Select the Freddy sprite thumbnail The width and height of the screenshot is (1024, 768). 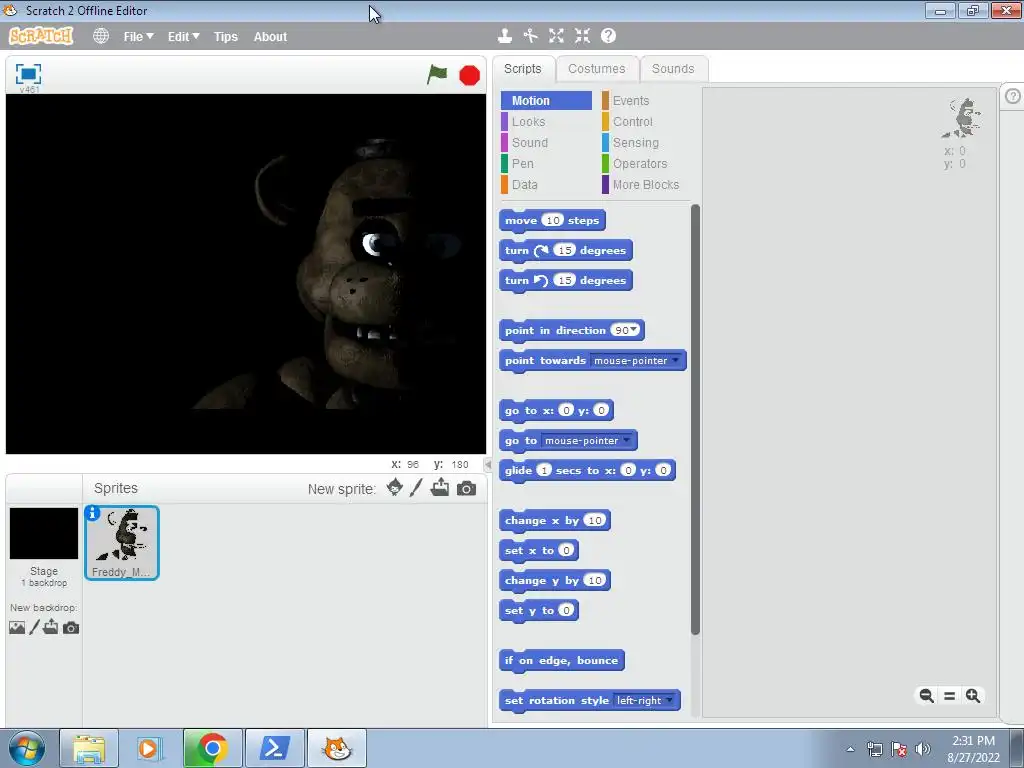click(122, 542)
